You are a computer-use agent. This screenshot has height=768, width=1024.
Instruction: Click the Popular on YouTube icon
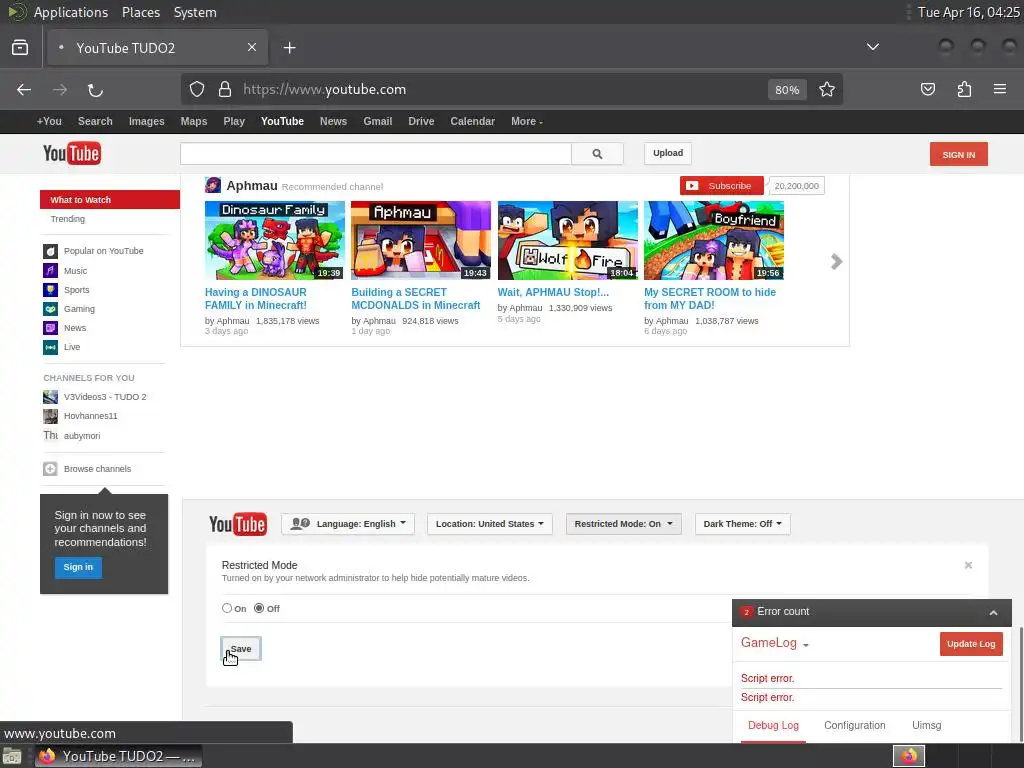(x=50, y=251)
